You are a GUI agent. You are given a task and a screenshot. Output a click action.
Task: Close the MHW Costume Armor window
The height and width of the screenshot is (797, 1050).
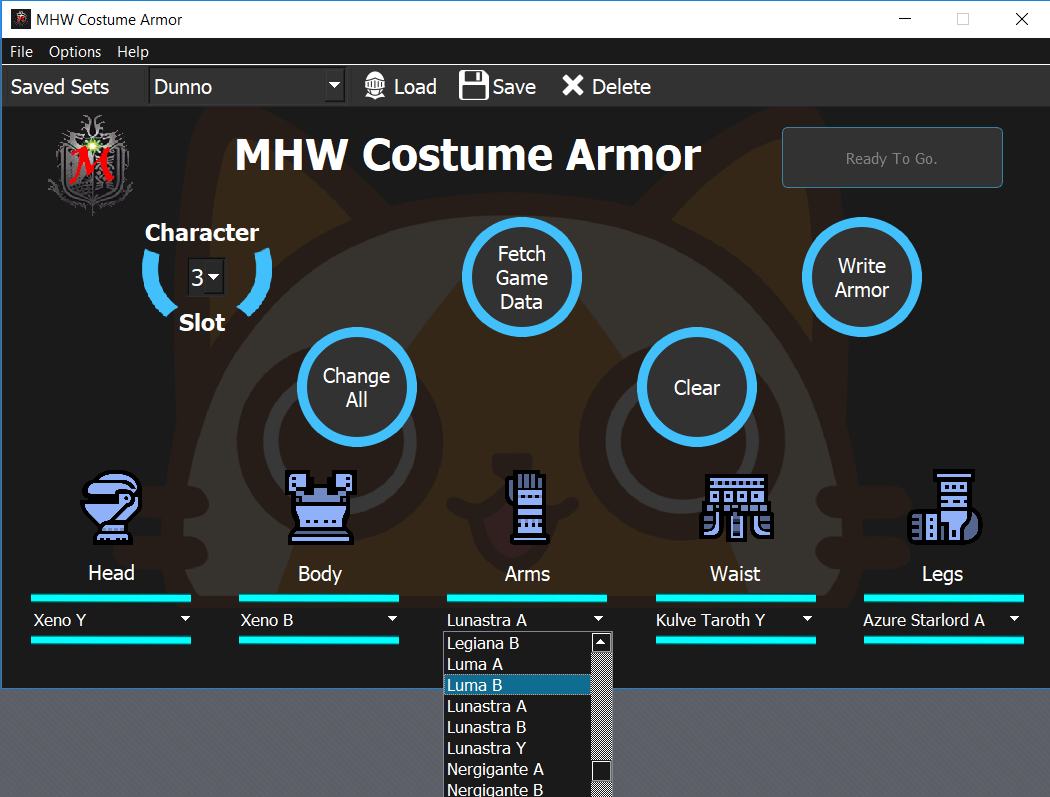tap(1021, 19)
